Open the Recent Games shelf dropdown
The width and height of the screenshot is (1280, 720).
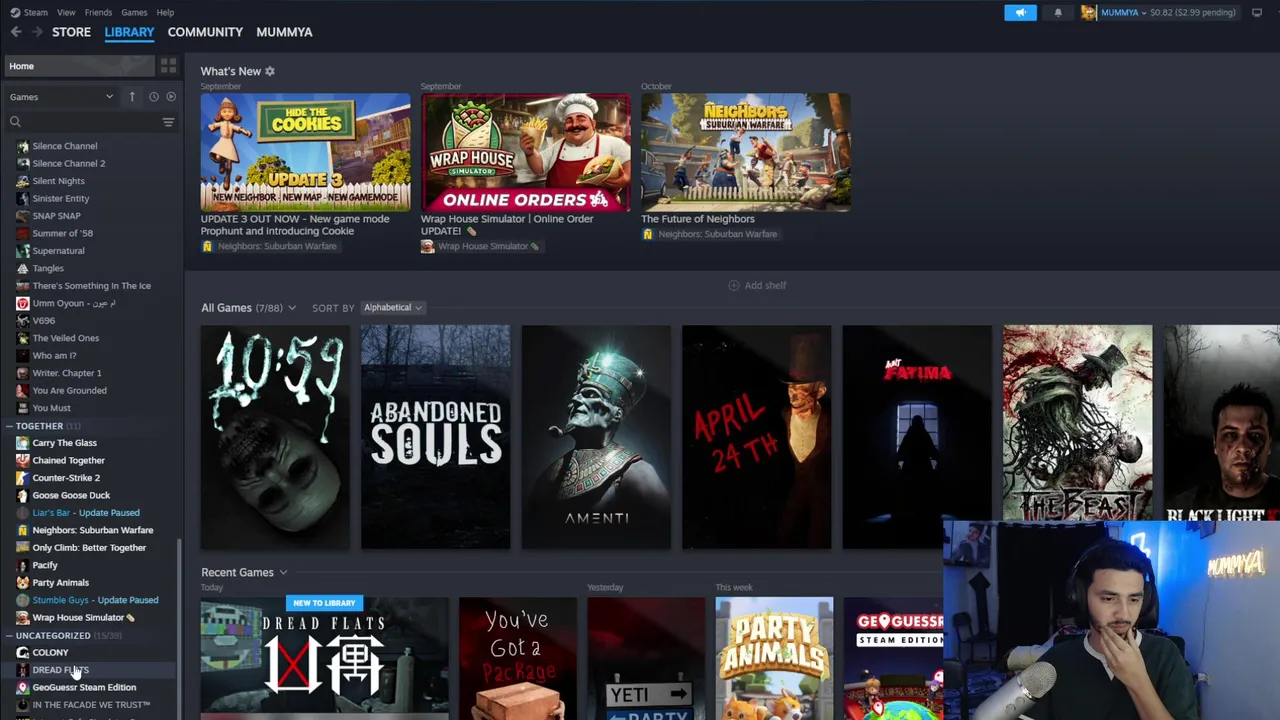[x=283, y=573]
